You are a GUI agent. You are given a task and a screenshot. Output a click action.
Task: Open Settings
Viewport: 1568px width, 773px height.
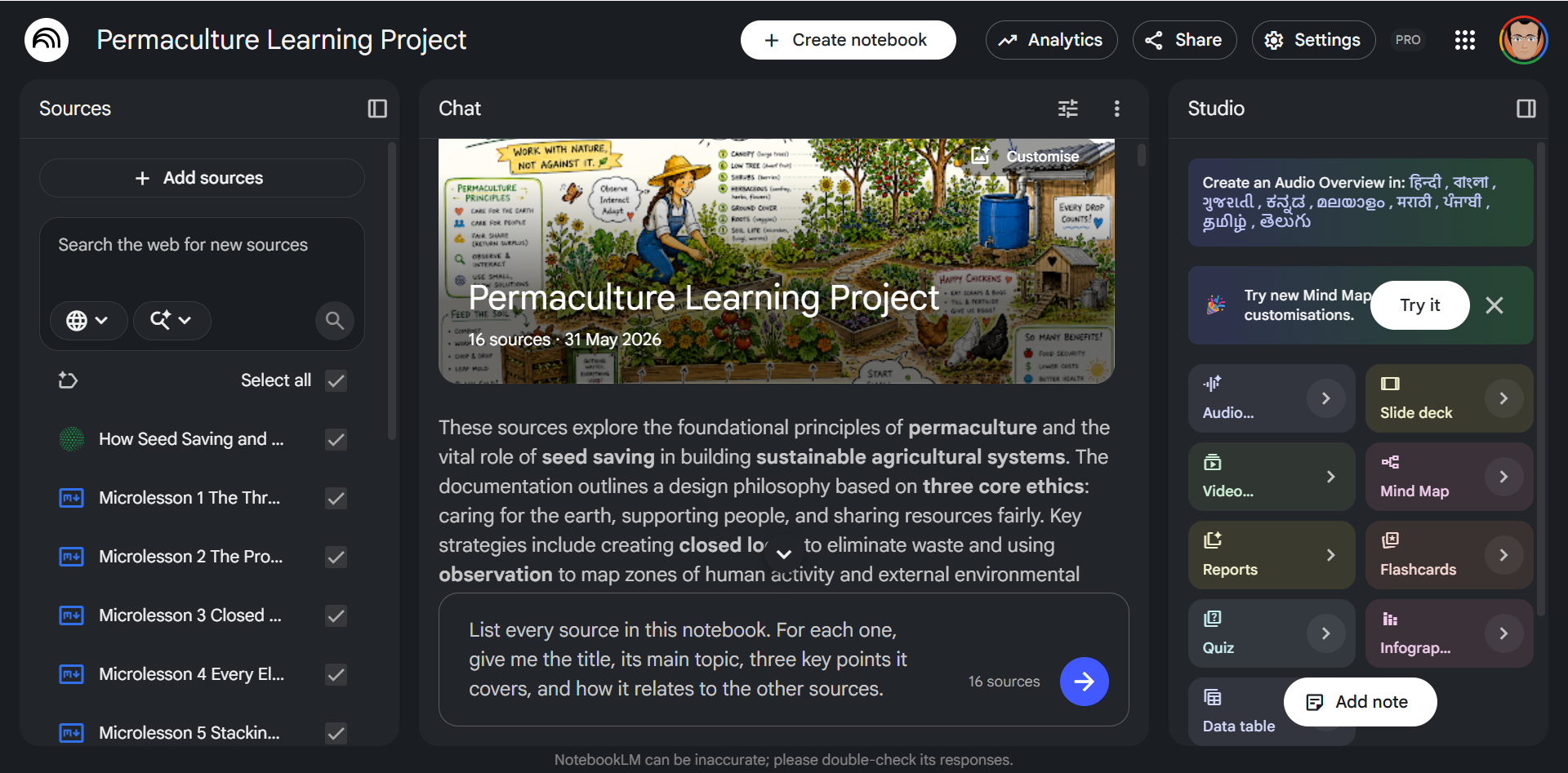pyautogui.click(x=1313, y=40)
